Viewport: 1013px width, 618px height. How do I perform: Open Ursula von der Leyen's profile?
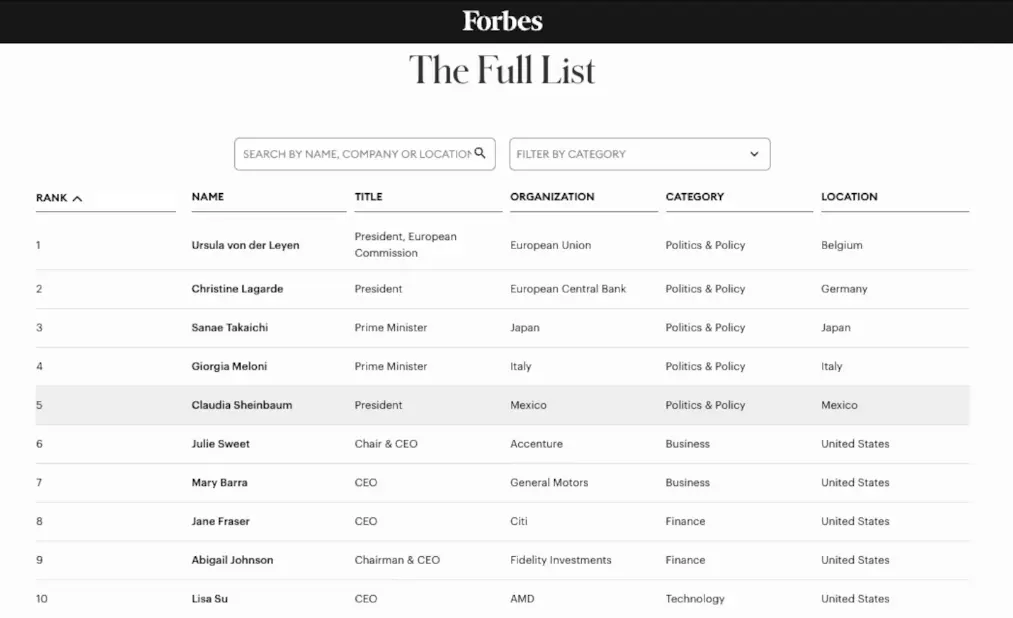pyautogui.click(x=245, y=245)
